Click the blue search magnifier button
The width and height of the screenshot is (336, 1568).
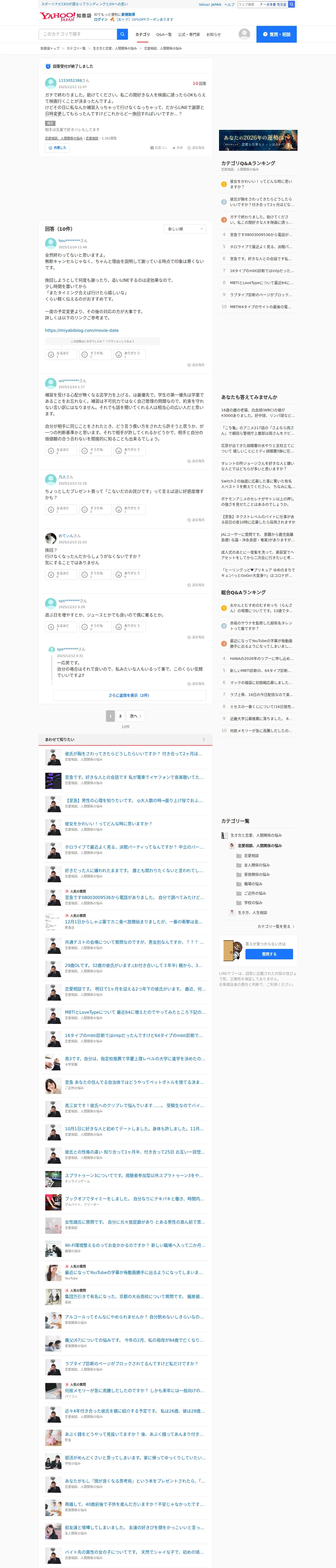click(122, 34)
